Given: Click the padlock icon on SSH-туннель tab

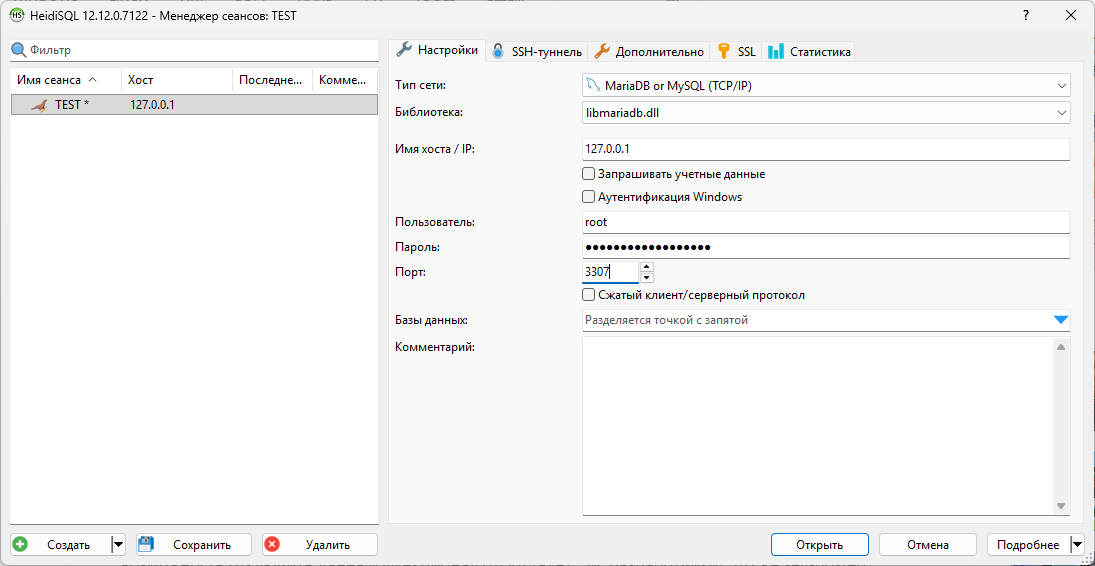Looking at the screenshot, I should point(498,51).
